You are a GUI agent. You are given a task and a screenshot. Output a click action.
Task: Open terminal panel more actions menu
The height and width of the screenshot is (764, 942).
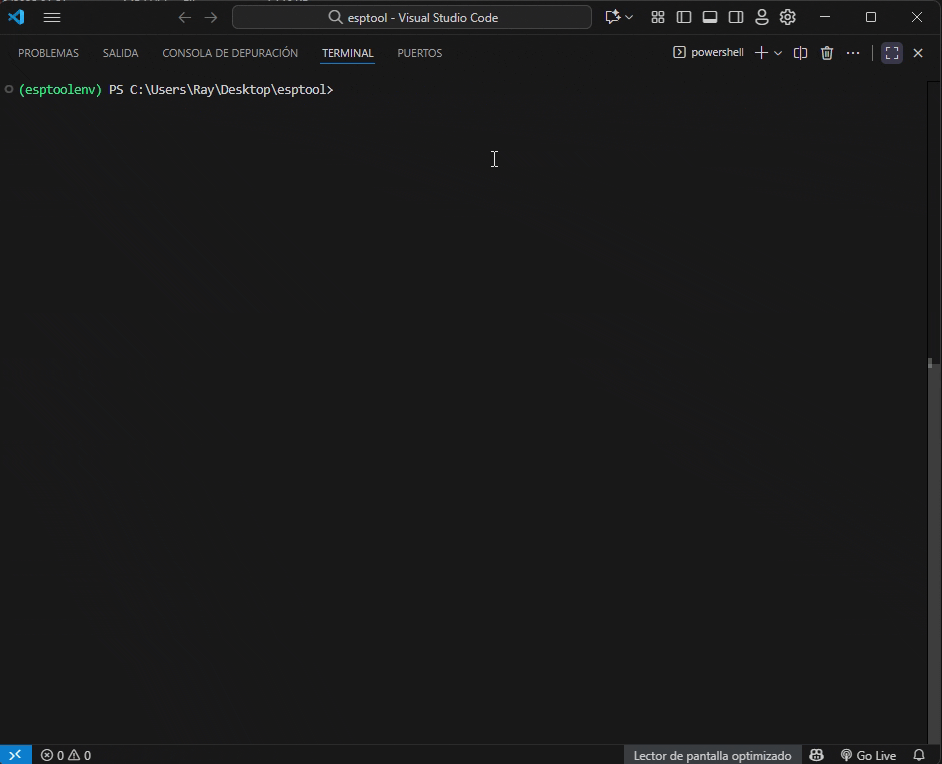click(x=853, y=53)
